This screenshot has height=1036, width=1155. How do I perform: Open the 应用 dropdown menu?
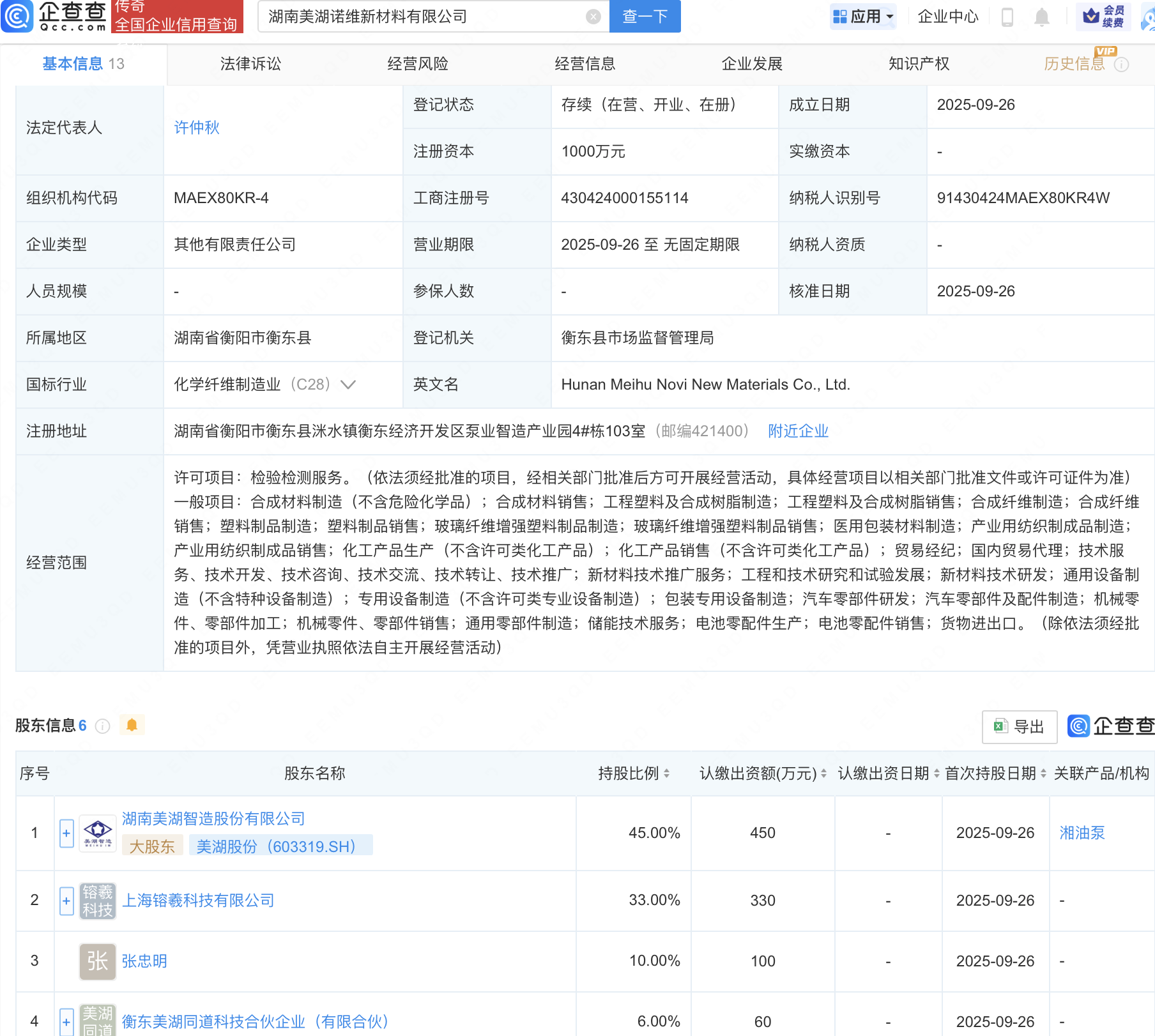click(863, 17)
